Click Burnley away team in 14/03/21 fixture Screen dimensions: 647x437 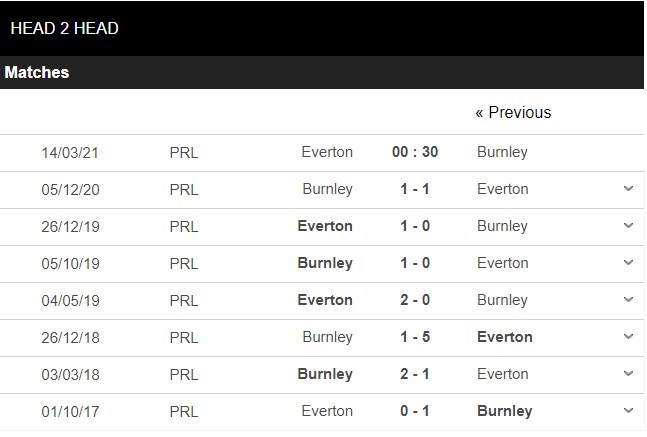pyautogui.click(x=502, y=152)
